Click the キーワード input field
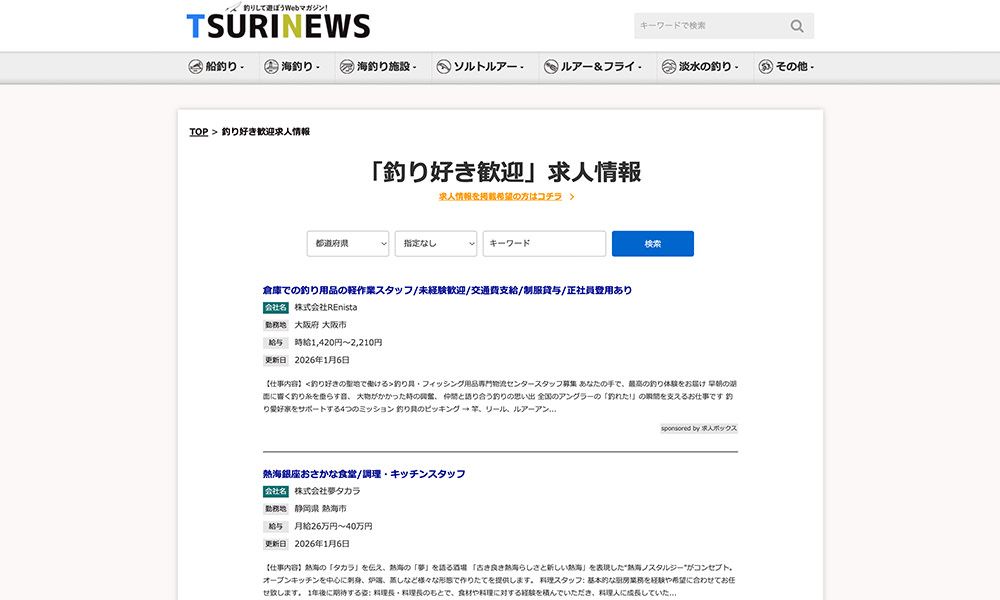Viewport: 1000px width, 600px height. pos(544,243)
